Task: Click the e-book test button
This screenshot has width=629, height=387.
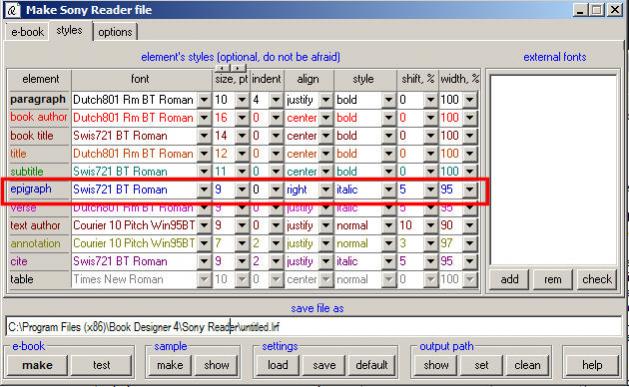Action: pos(101,365)
